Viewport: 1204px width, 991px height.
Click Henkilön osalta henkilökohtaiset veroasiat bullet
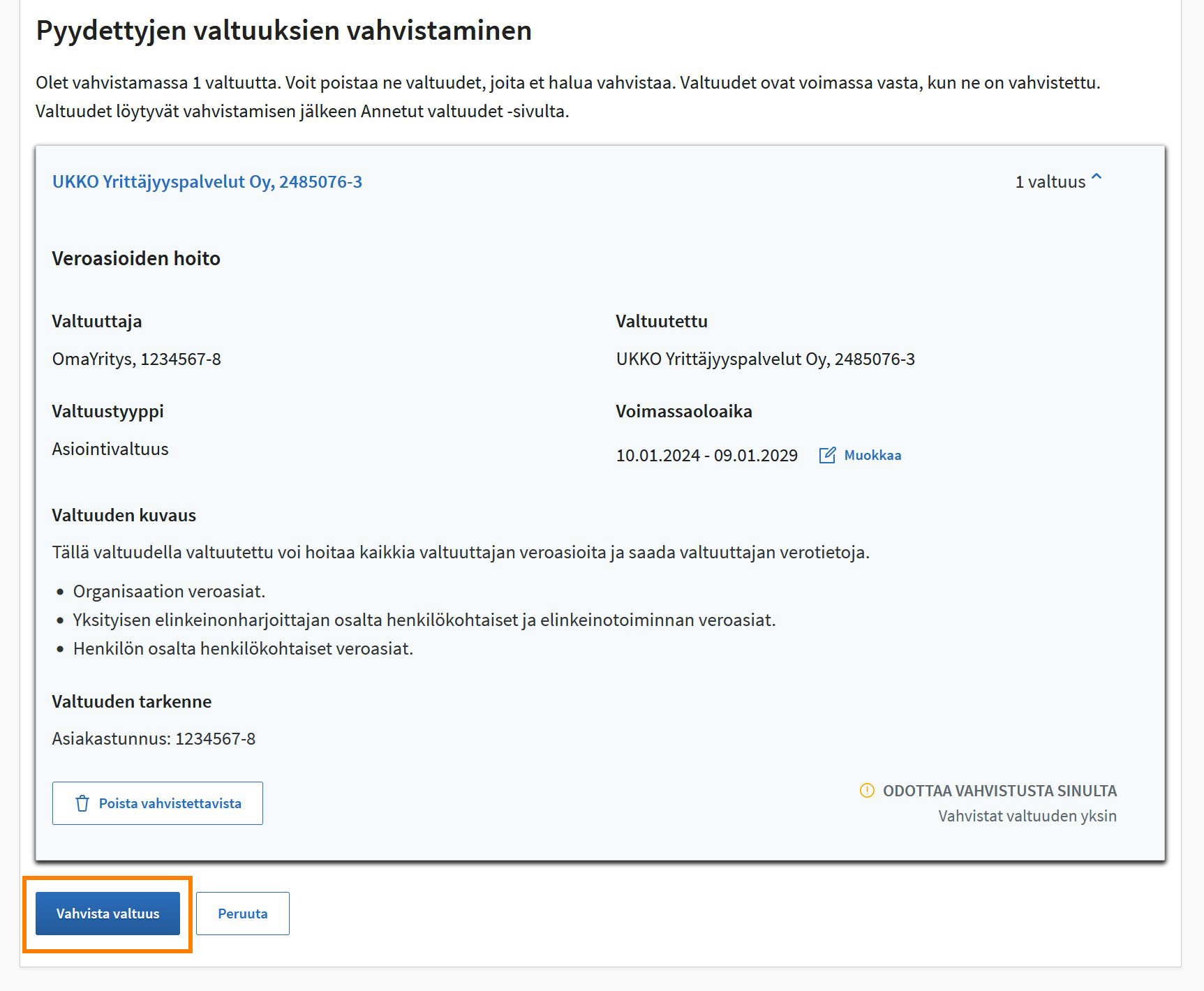(243, 648)
